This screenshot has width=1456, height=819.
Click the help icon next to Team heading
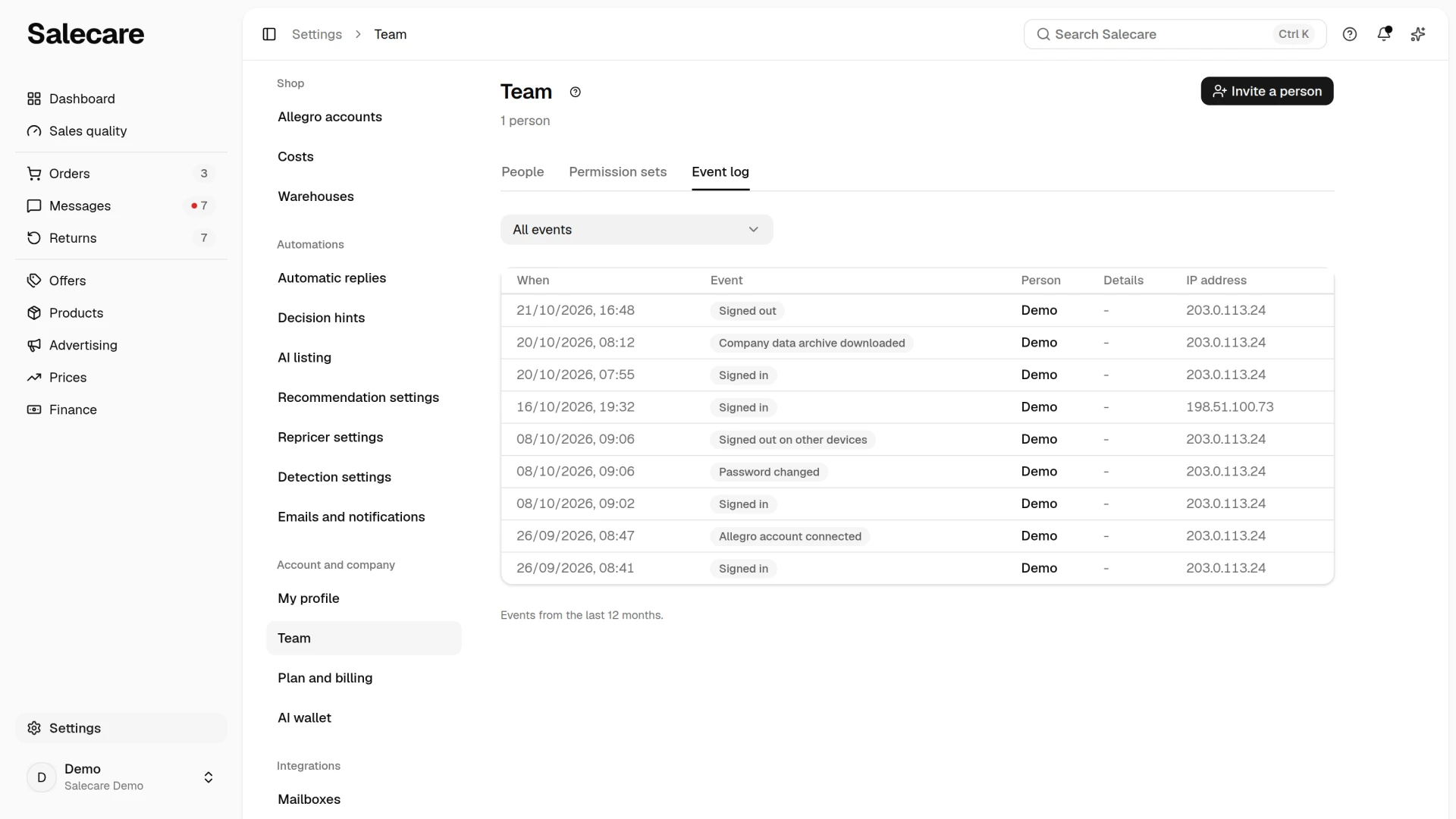pos(576,93)
